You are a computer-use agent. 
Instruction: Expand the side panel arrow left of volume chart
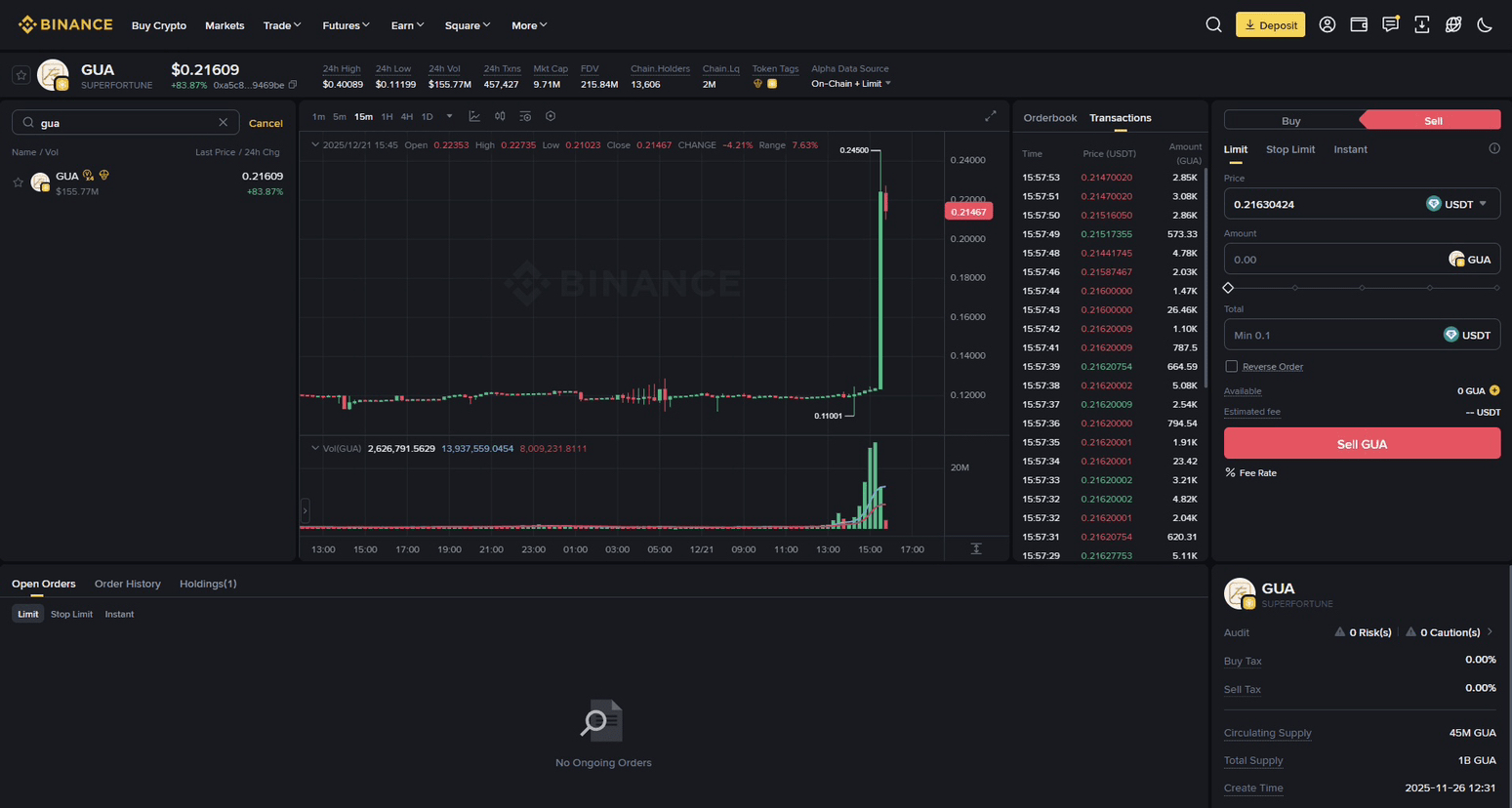click(x=305, y=510)
